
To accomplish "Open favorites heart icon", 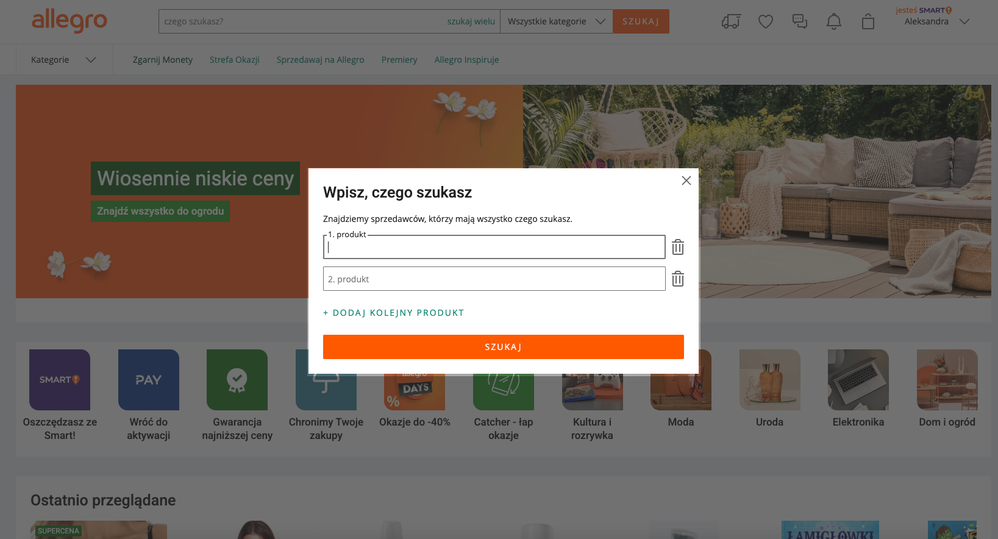I will coord(766,22).
